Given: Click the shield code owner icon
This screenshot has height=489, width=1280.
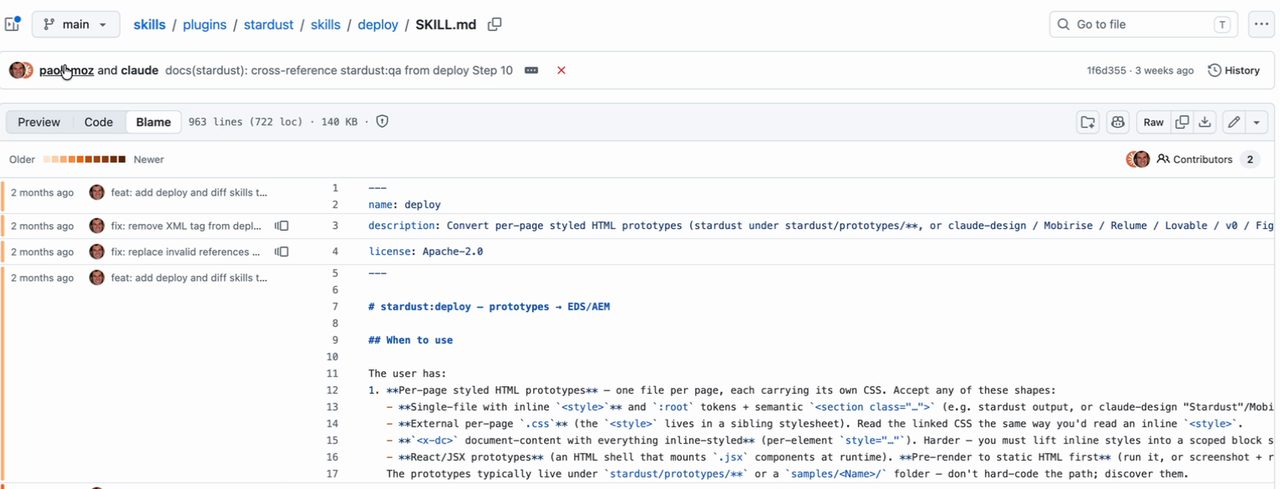Looking at the screenshot, I should pos(381,122).
